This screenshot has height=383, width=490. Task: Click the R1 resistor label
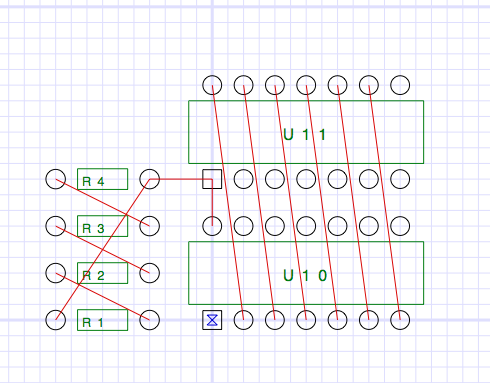tap(92, 322)
